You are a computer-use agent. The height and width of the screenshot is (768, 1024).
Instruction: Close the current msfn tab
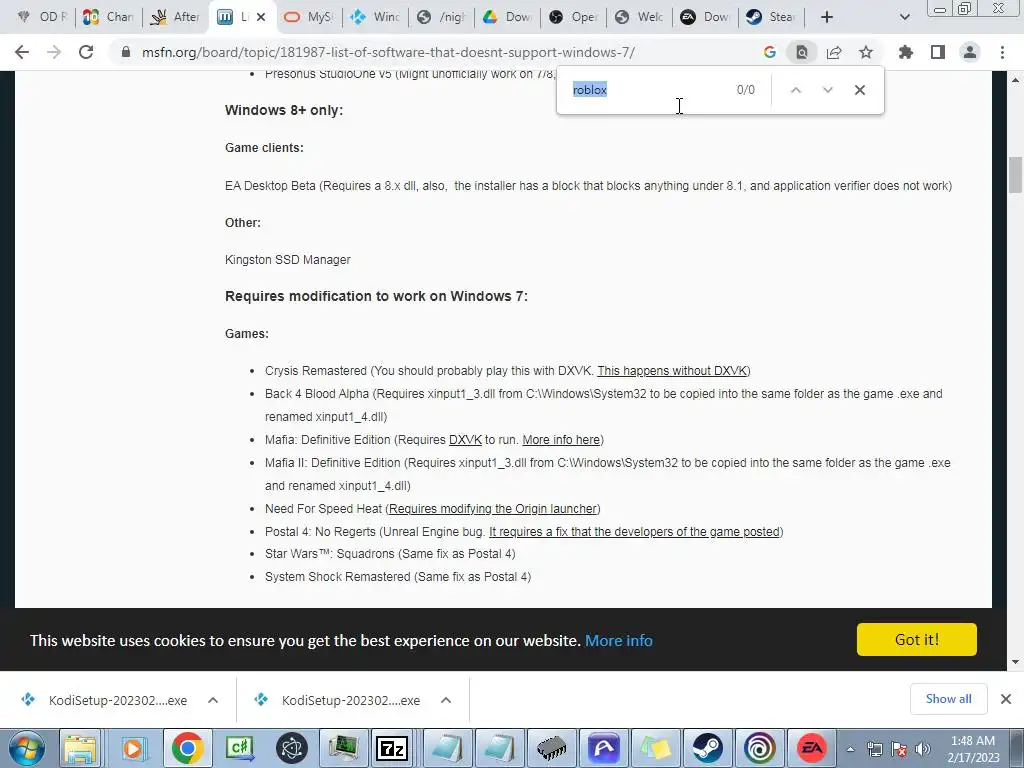[x=261, y=17]
